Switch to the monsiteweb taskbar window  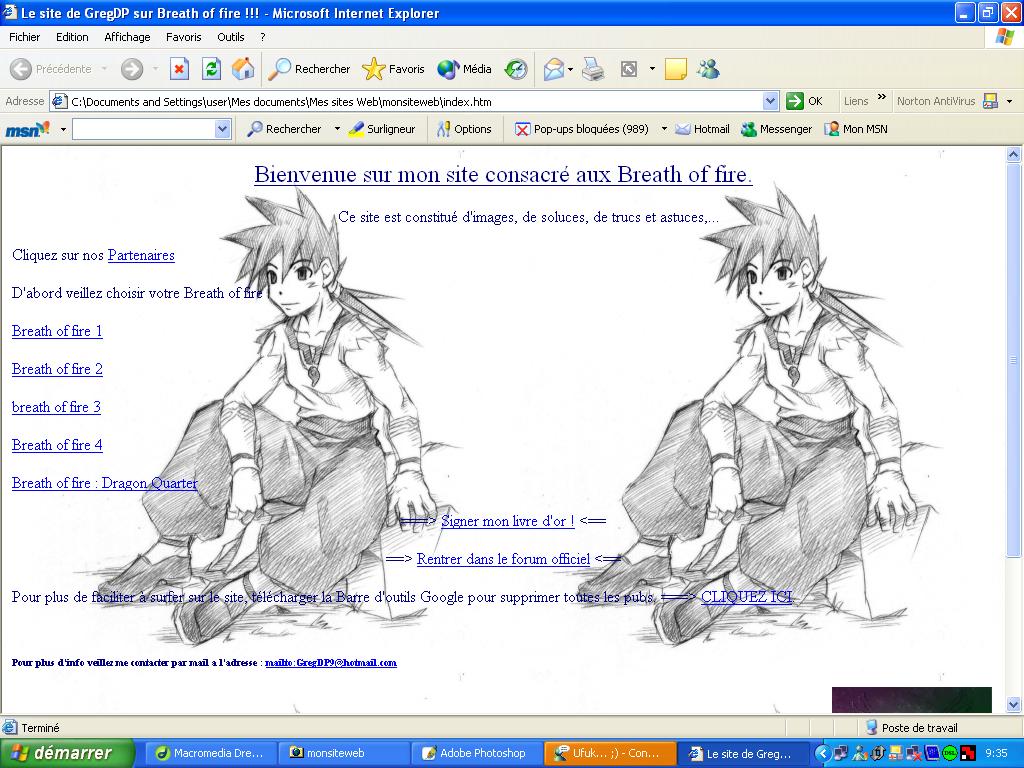point(343,753)
